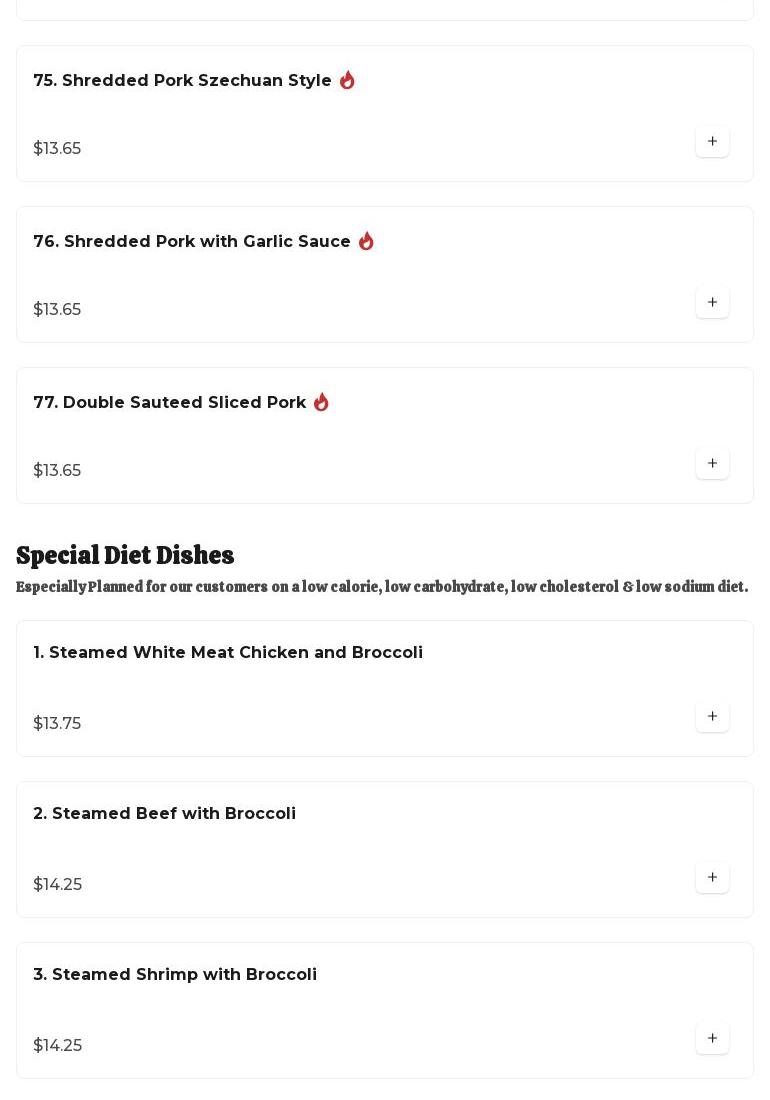Image resolution: width=770 pixels, height=1100 pixels.
Task: Add Steamed White Meat Chicken and Broccoli
Action: [x=712, y=717]
